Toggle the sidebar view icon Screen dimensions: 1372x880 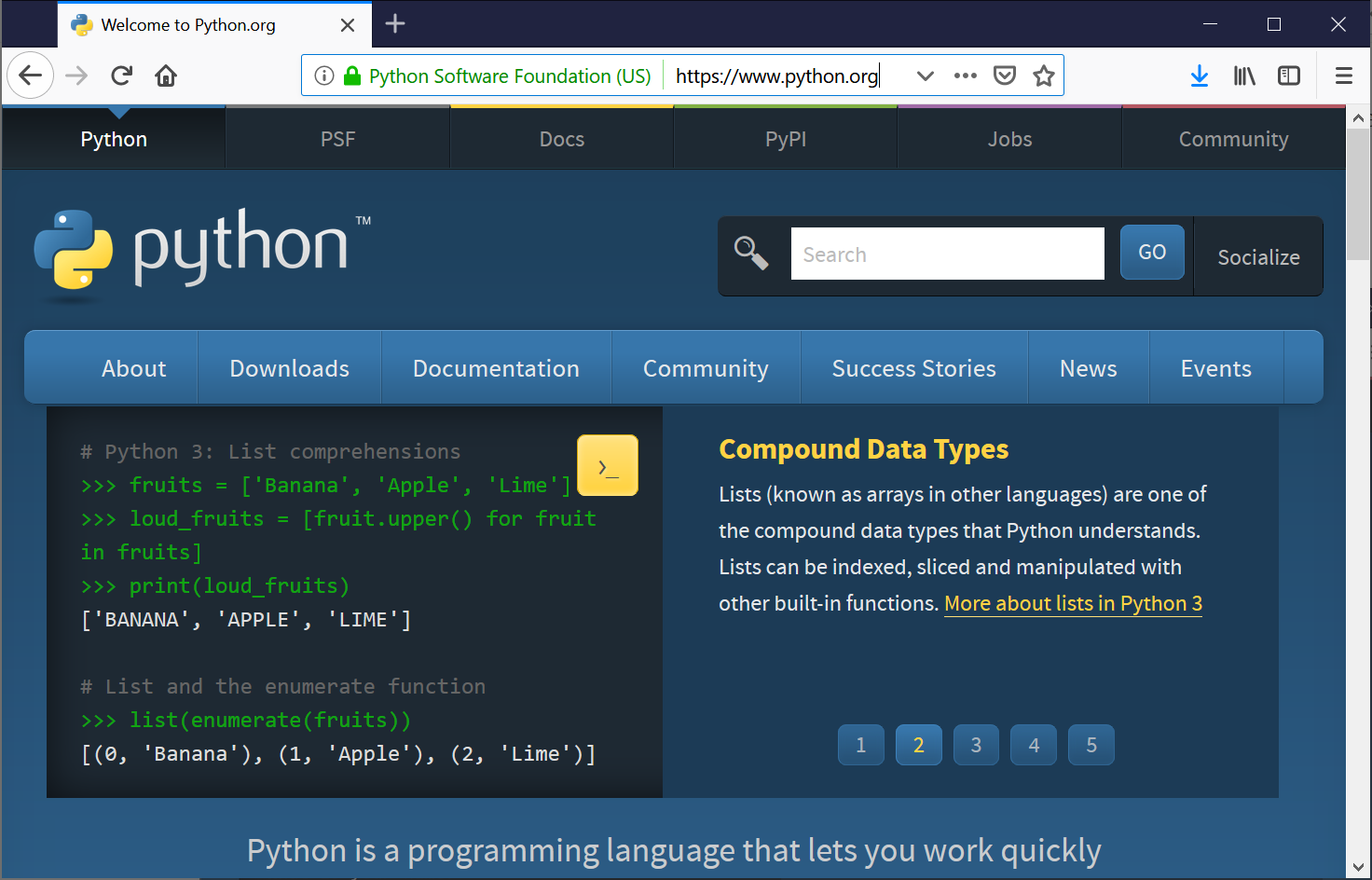[1289, 76]
